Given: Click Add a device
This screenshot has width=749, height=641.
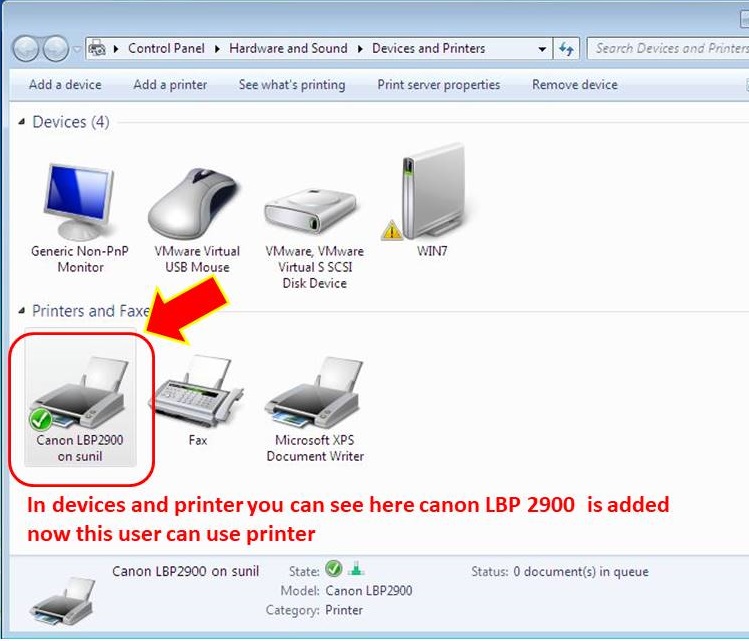Looking at the screenshot, I should (65, 85).
